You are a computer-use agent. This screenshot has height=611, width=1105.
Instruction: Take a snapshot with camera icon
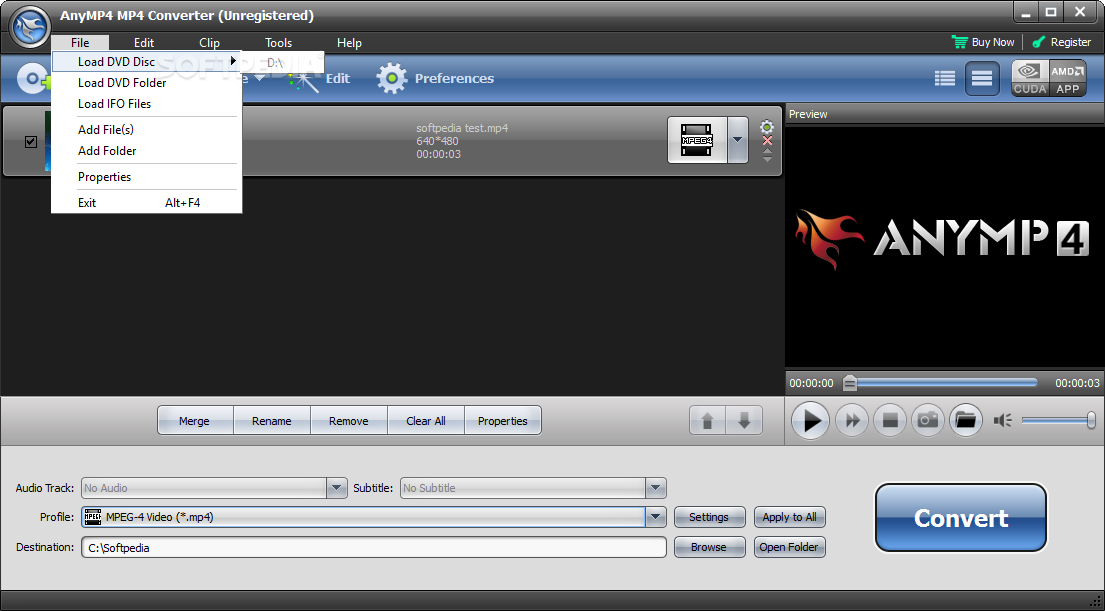pyautogui.click(x=928, y=421)
